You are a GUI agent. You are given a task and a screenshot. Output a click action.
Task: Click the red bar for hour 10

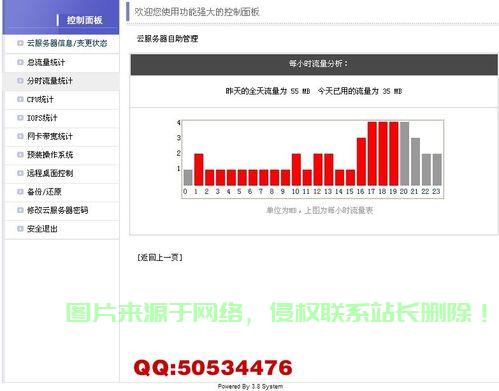coord(296,169)
